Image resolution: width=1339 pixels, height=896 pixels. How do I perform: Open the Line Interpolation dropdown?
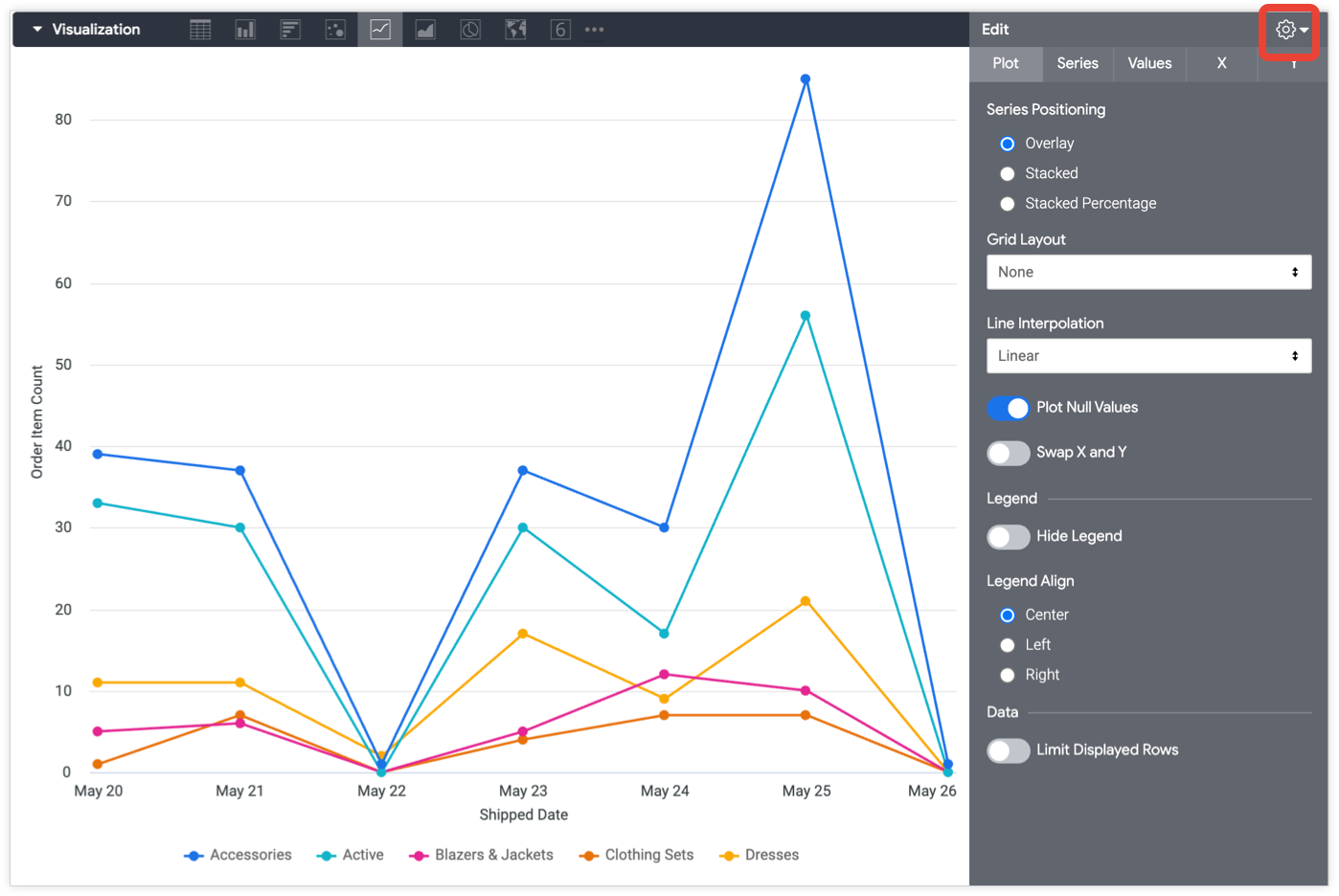coord(1148,356)
